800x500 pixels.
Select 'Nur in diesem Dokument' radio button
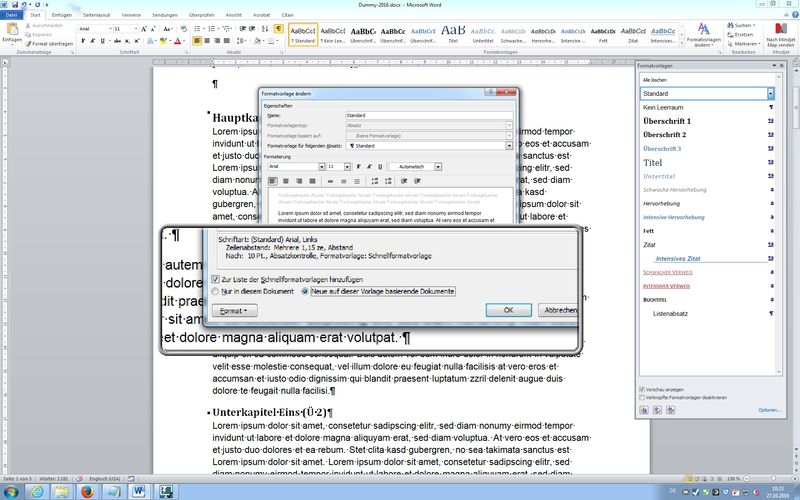pyautogui.click(x=215, y=291)
